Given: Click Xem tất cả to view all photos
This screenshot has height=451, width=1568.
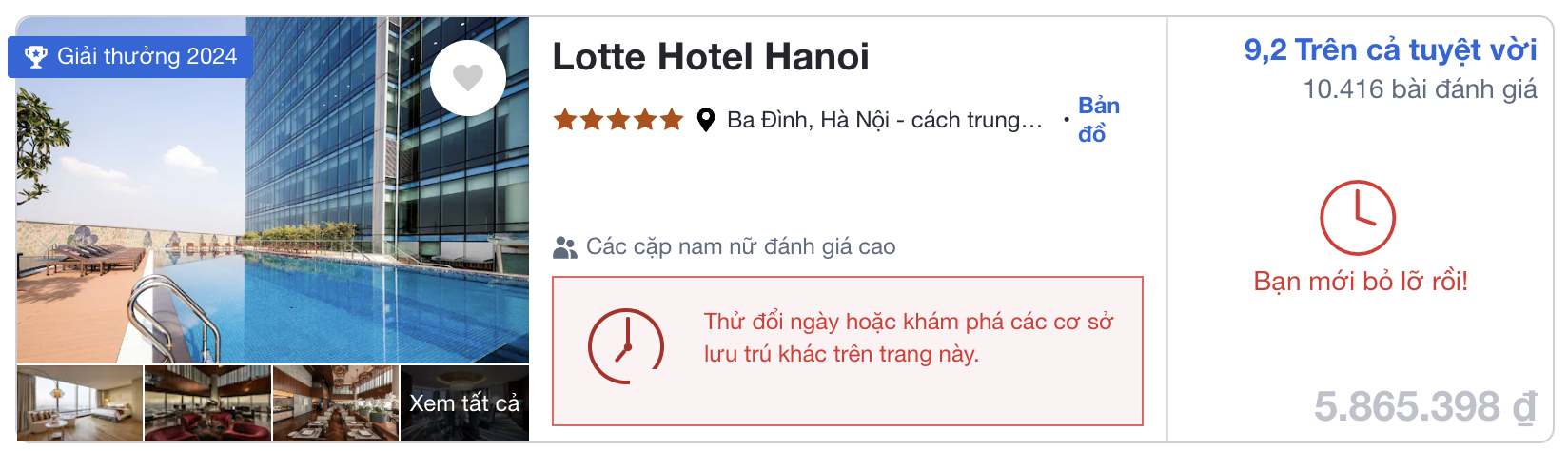Looking at the screenshot, I should click(464, 403).
